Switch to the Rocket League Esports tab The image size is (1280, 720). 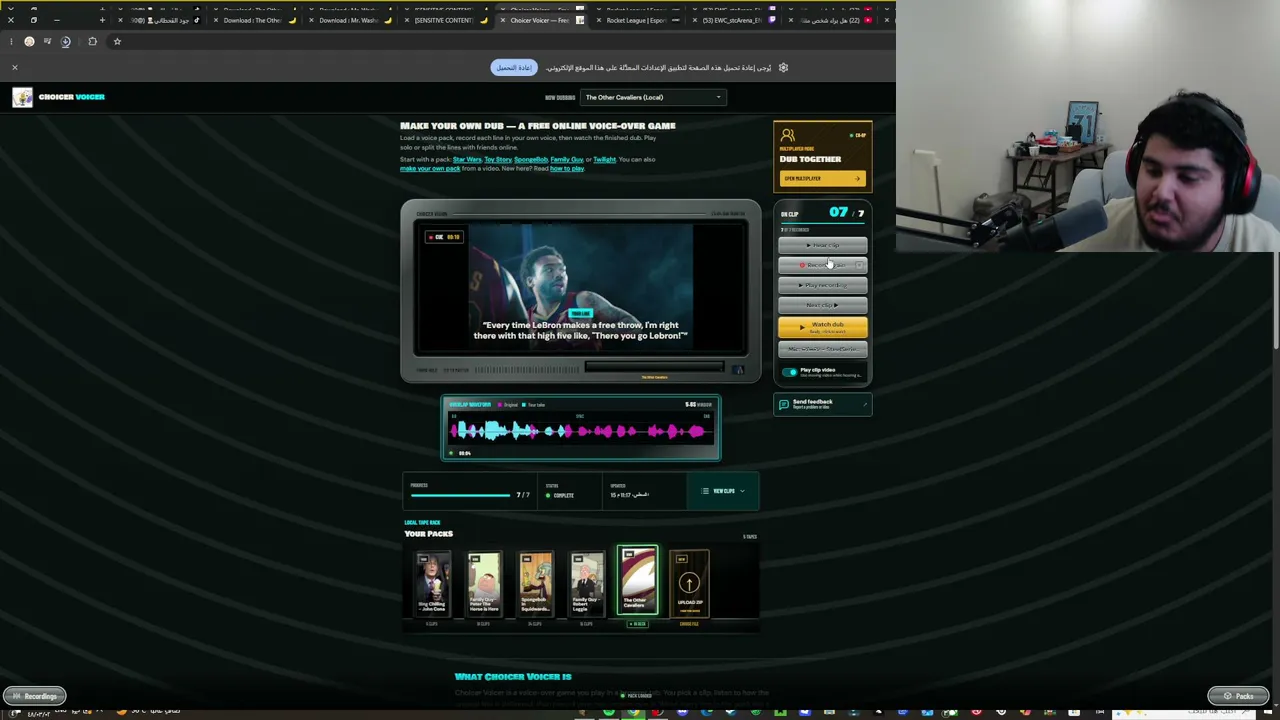point(636,20)
